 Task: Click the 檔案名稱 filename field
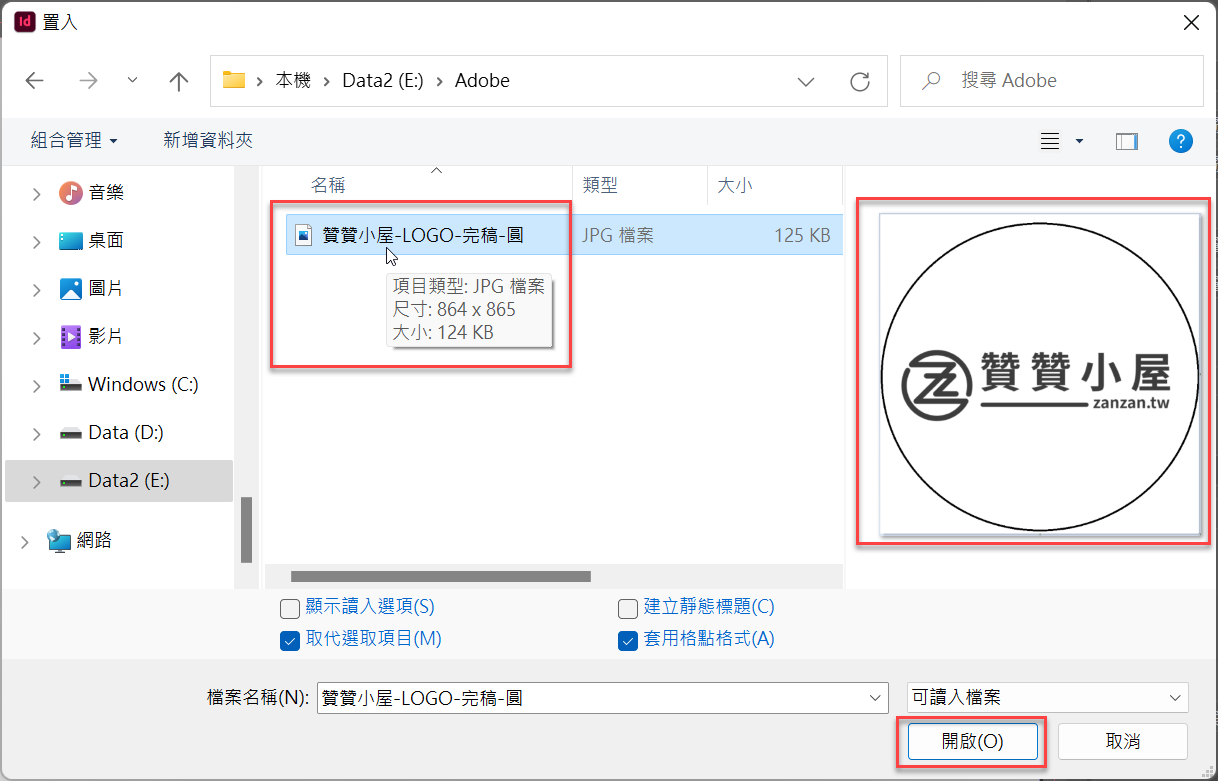click(602, 698)
